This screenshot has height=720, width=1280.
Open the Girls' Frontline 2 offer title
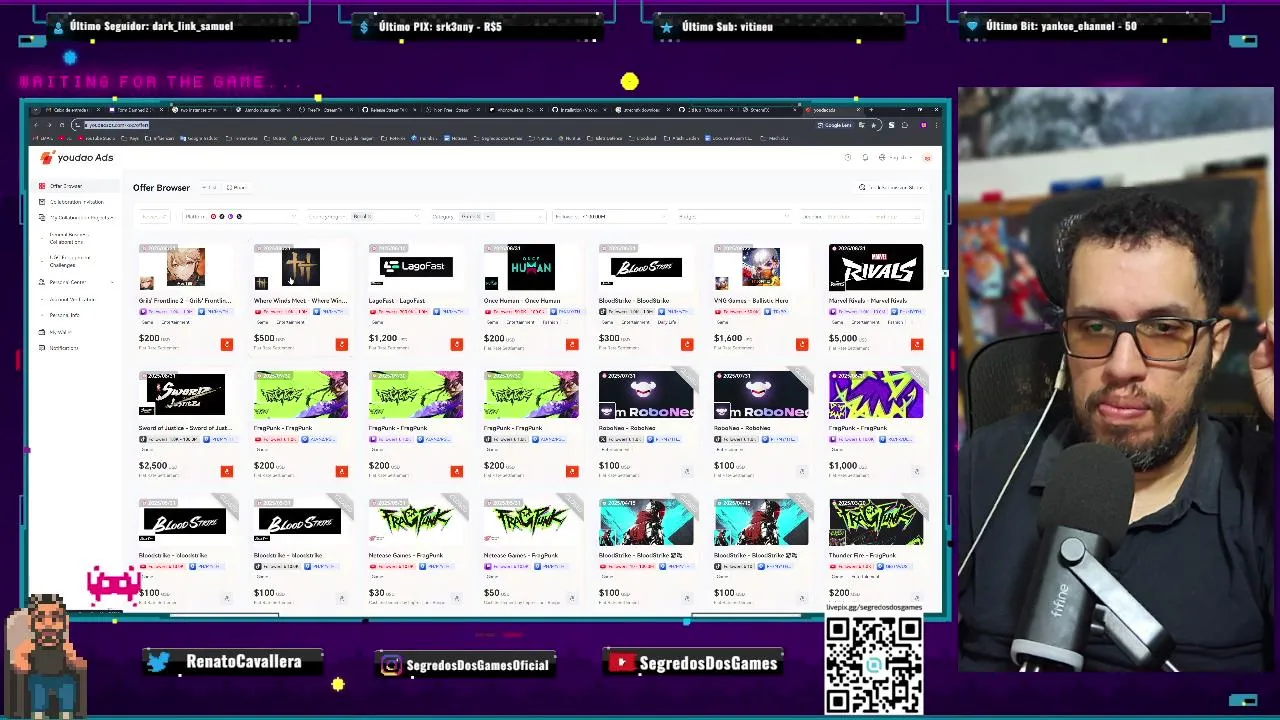[185, 301]
